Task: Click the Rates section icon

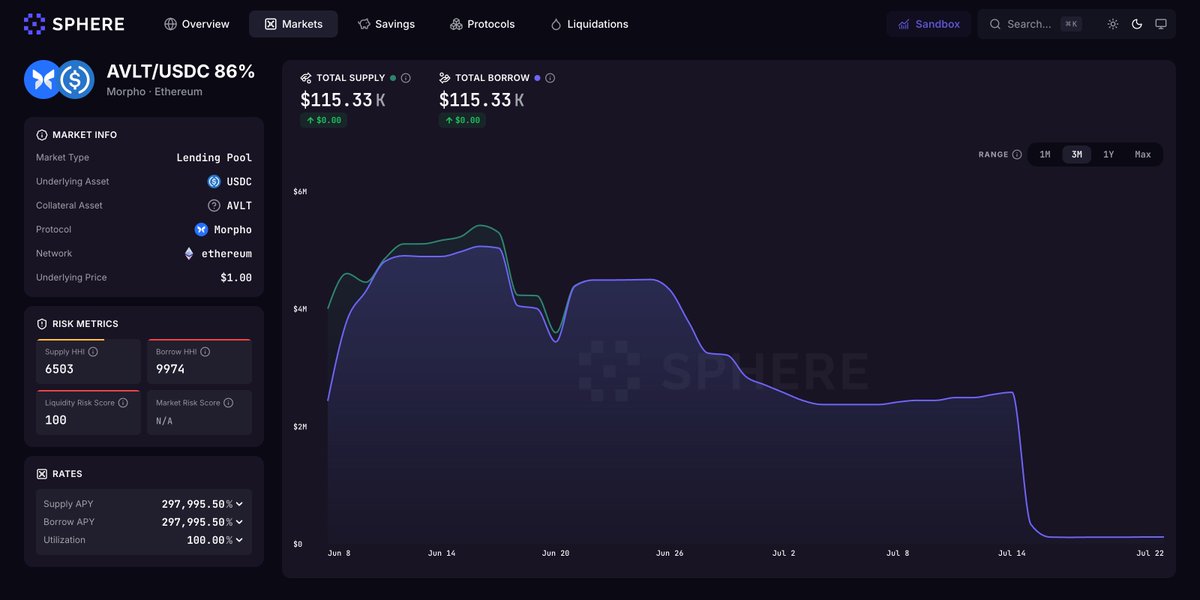Action: point(42,474)
